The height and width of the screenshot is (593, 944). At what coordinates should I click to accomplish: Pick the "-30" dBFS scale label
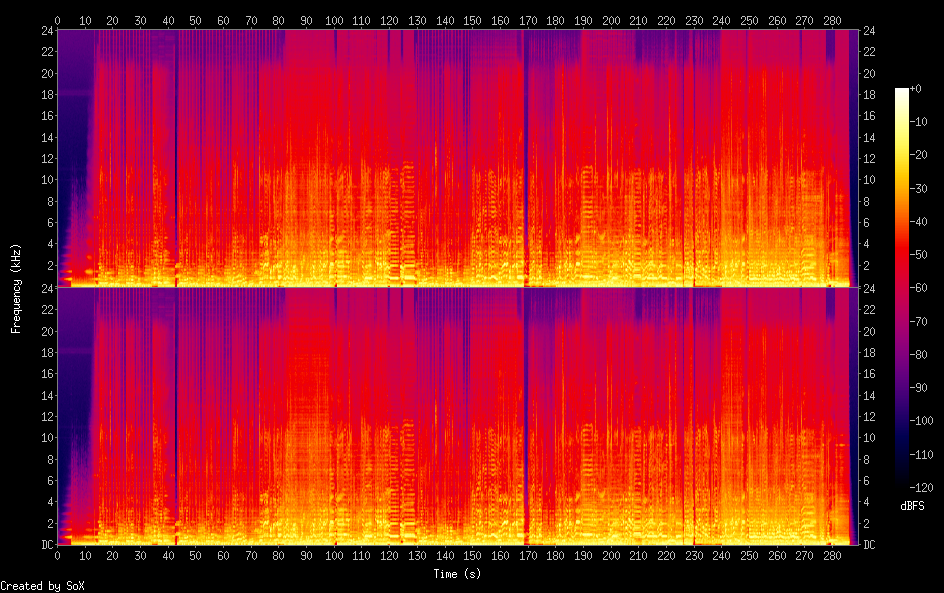(919, 188)
